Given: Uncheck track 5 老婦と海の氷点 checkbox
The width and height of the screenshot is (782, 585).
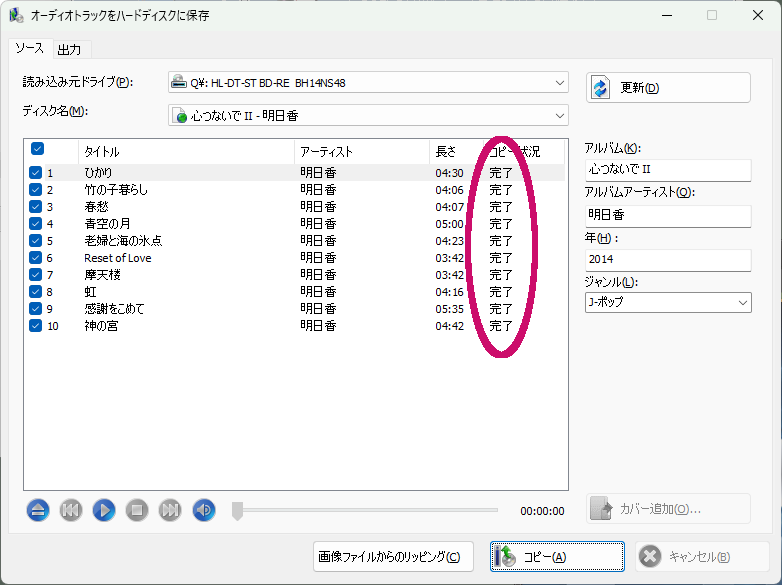Looking at the screenshot, I should (35, 240).
